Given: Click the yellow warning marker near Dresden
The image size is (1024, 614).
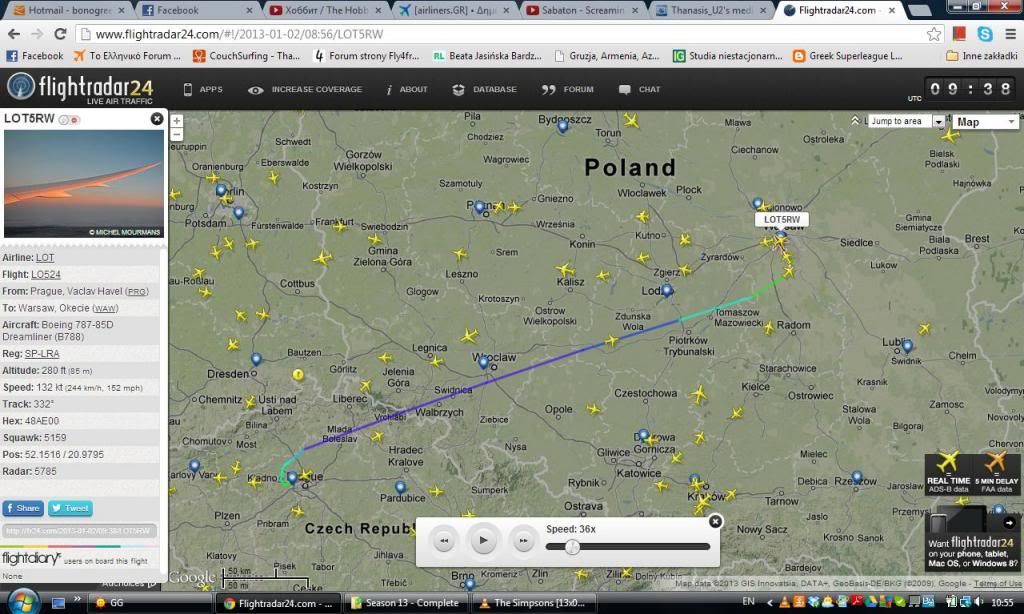Looking at the screenshot, I should point(298,374).
